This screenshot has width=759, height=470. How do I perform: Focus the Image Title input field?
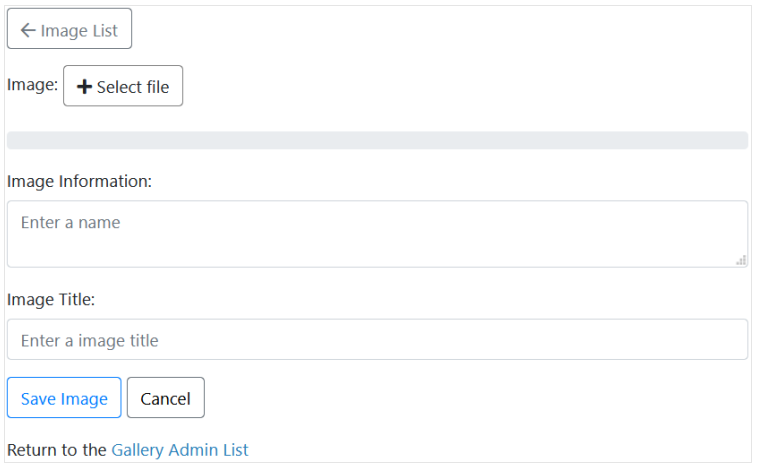[378, 339]
